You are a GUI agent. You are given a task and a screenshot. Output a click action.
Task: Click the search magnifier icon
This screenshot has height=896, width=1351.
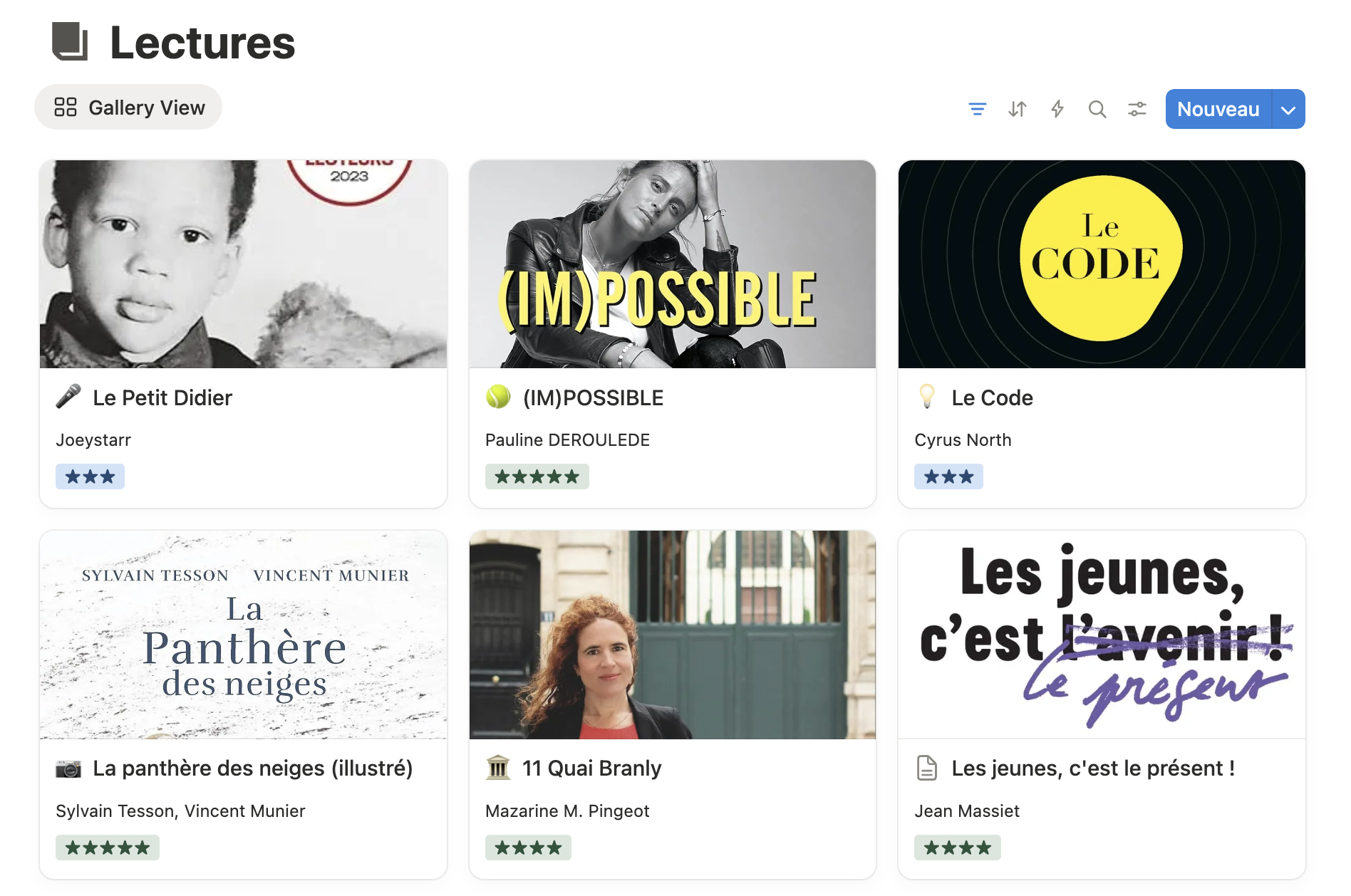point(1097,109)
